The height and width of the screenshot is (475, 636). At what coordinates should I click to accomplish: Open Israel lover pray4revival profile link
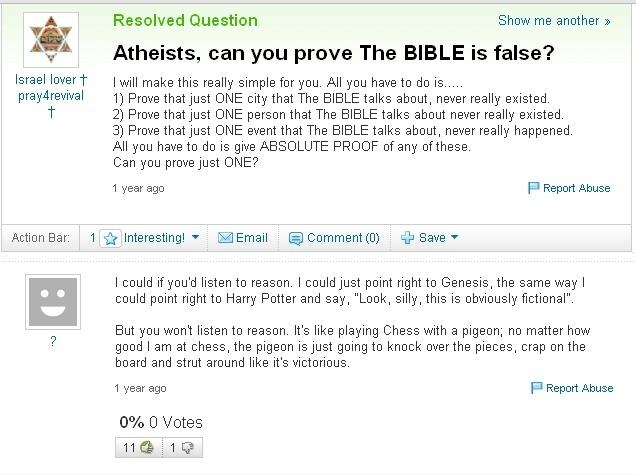point(50,87)
